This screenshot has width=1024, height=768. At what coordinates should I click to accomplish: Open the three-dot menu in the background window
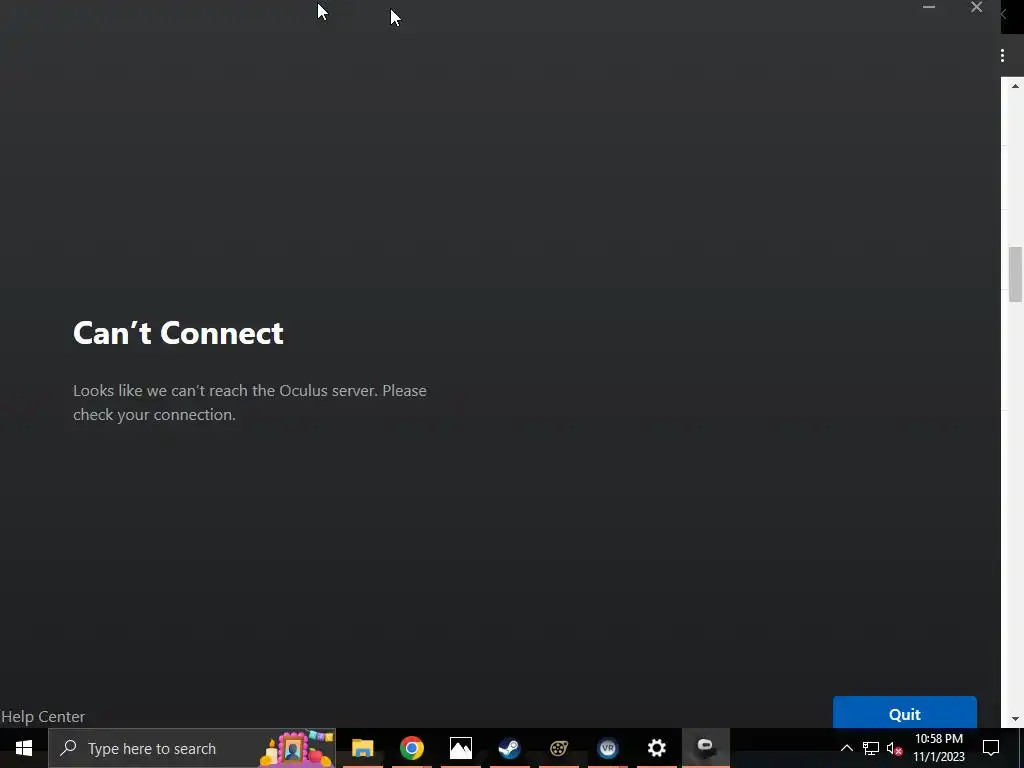click(1002, 56)
